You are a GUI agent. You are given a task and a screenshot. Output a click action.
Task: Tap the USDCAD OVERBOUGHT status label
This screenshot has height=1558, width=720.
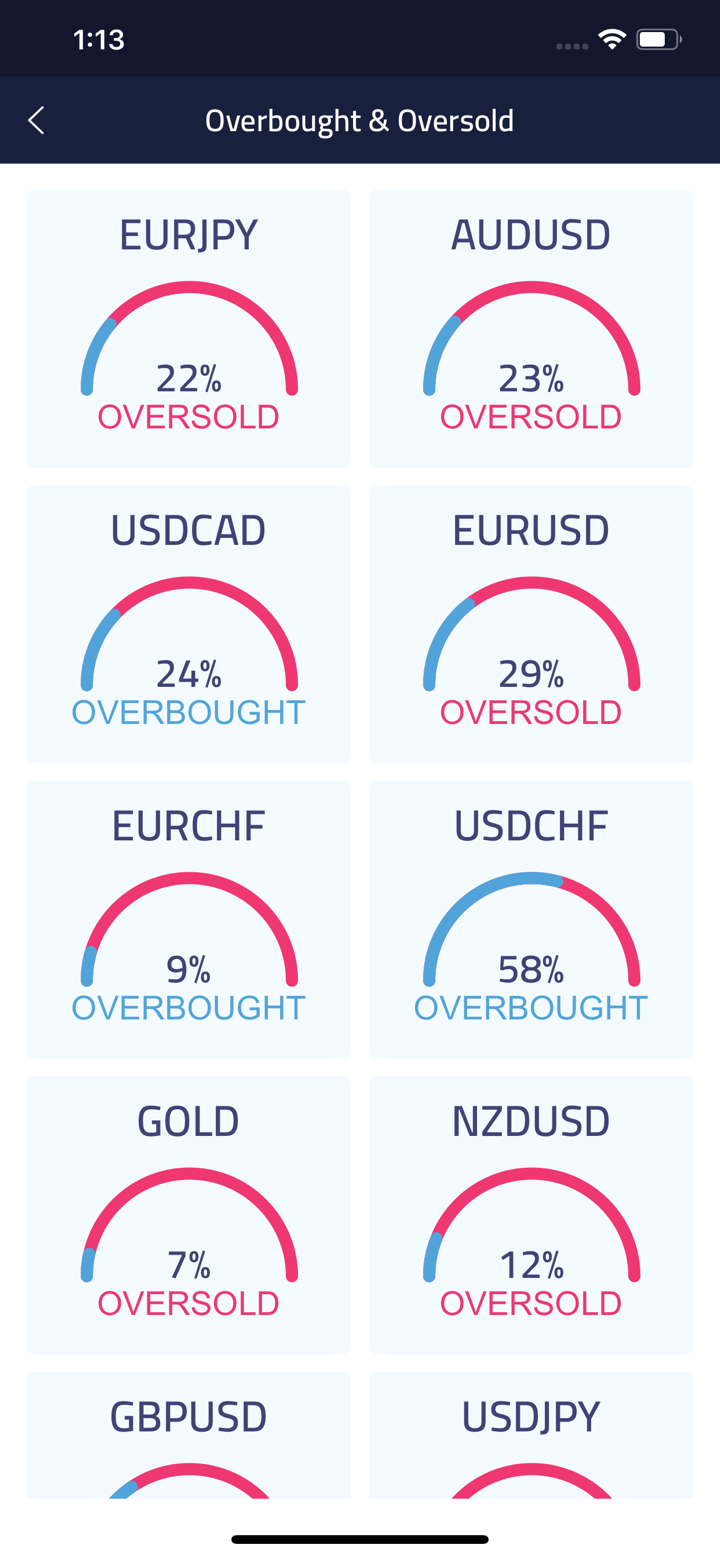(189, 713)
